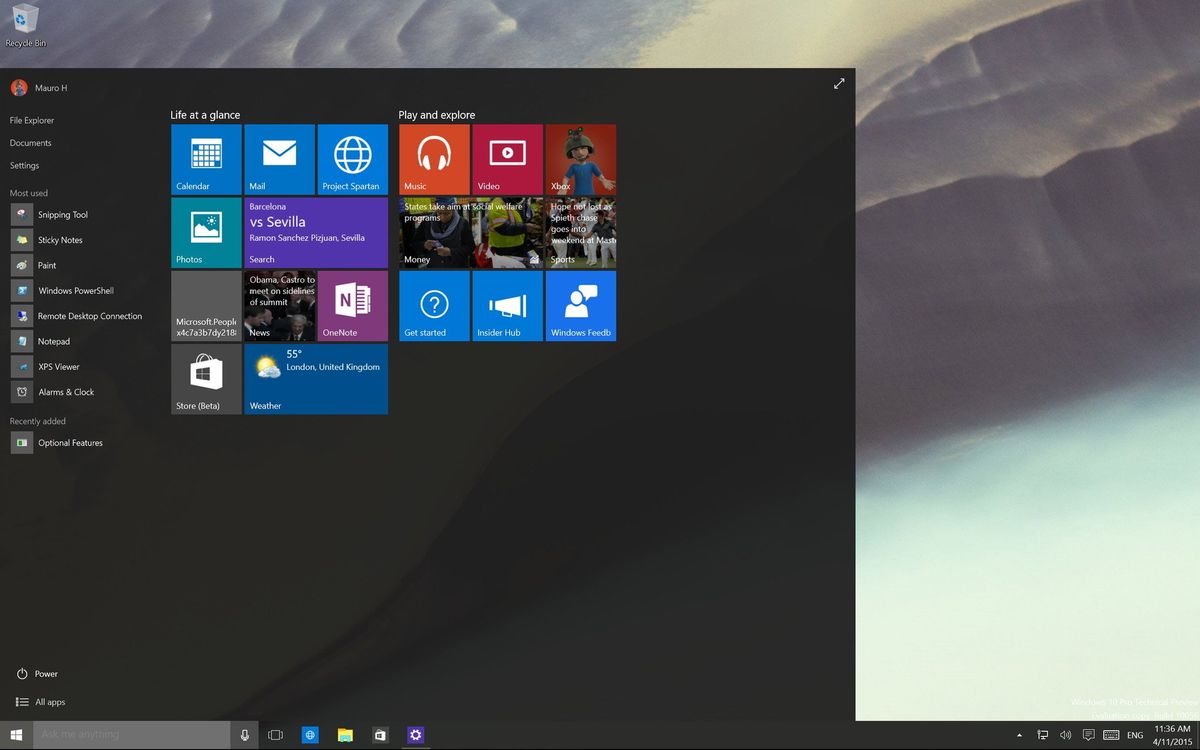Image resolution: width=1200 pixels, height=750 pixels.
Task: Click the Mauro H account menu
Action: (40, 88)
